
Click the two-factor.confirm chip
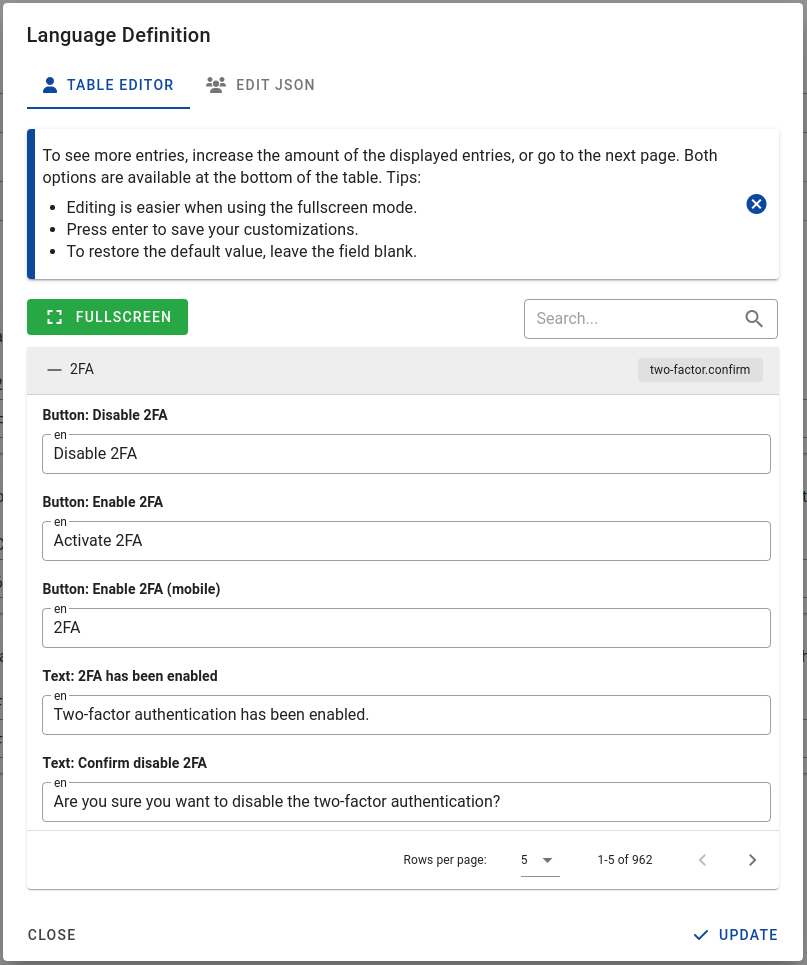point(700,370)
